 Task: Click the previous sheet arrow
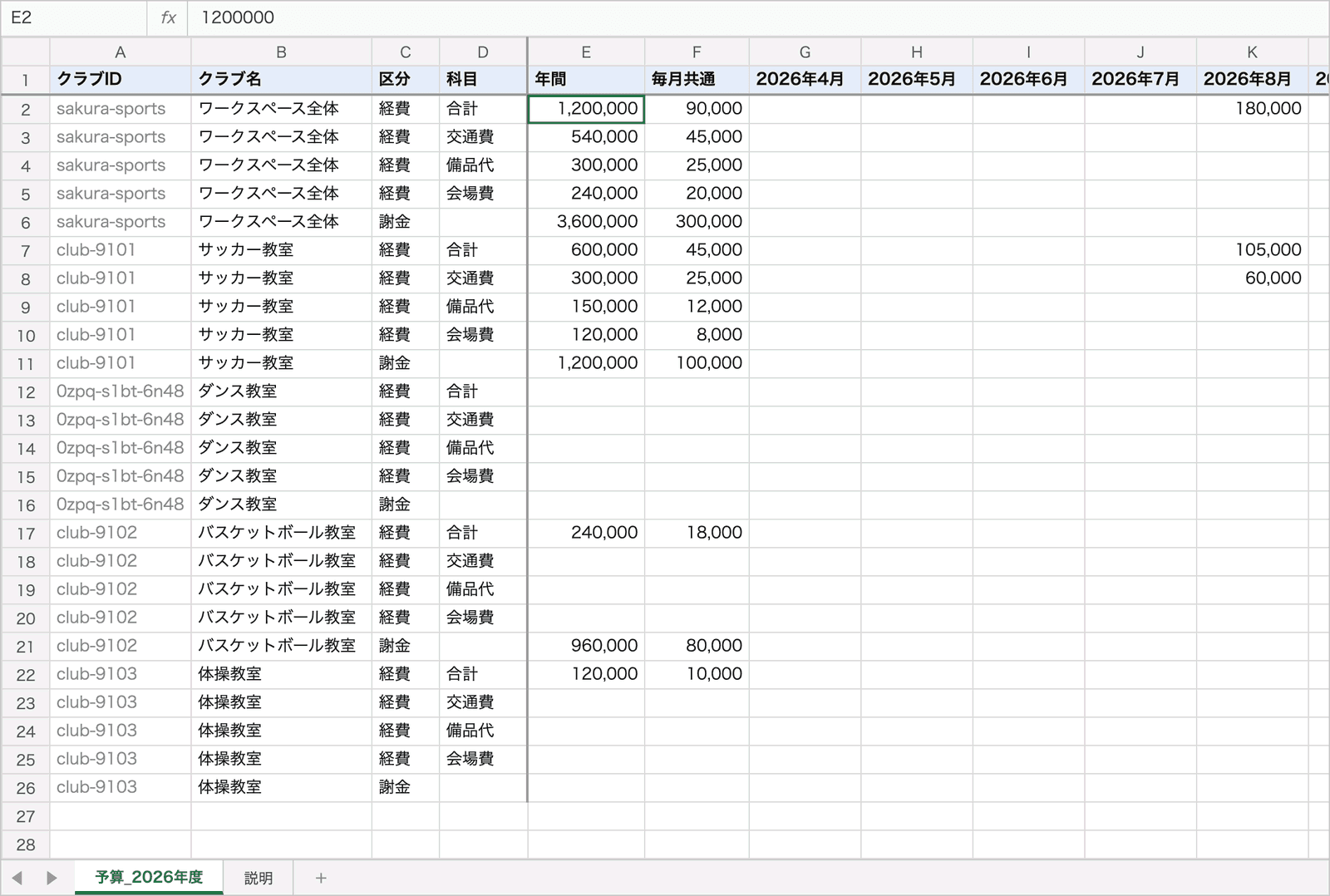pyautogui.click(x=17, y=878)
